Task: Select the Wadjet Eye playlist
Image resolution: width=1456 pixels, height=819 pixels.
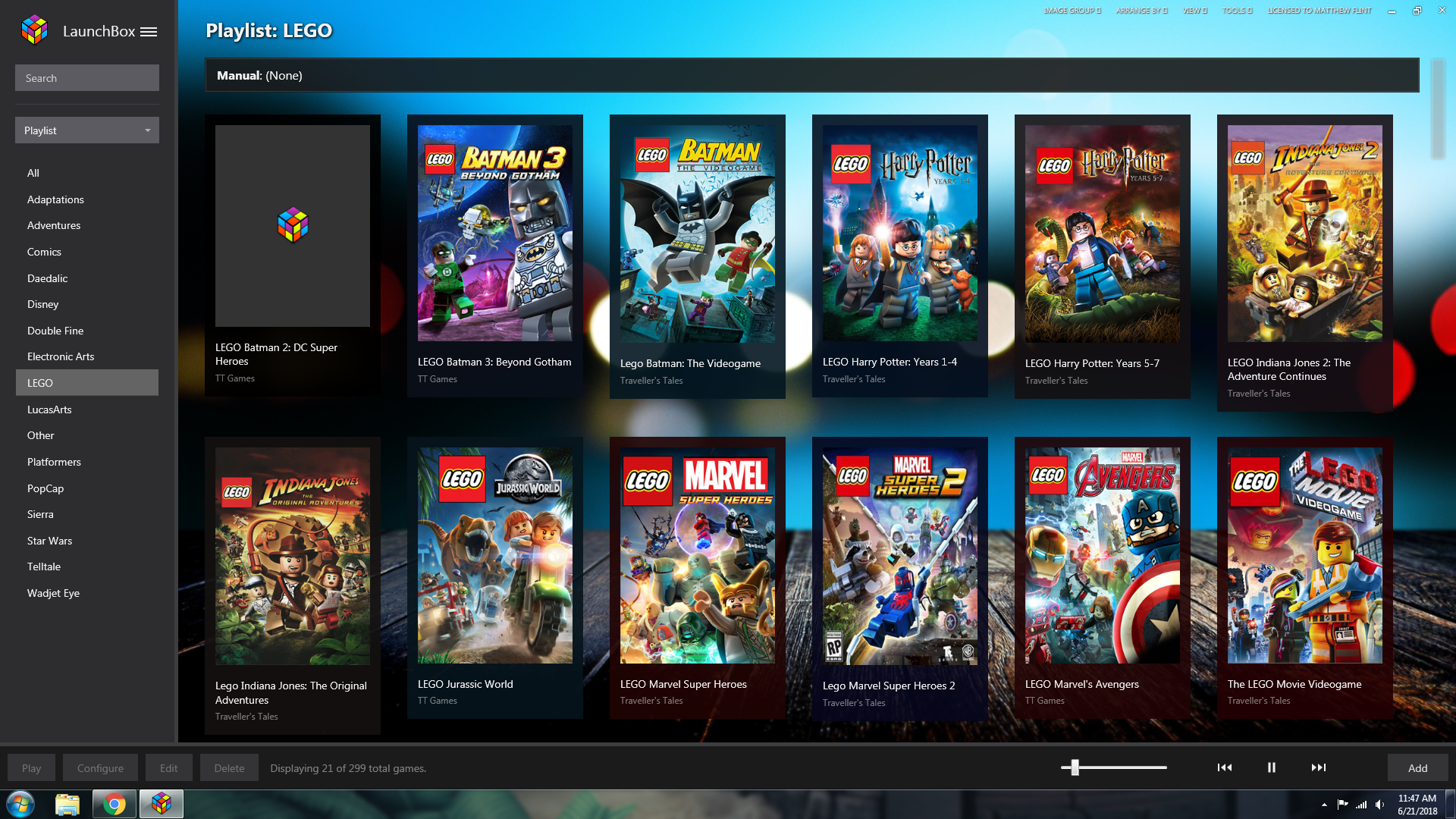Action: (87, 593)
